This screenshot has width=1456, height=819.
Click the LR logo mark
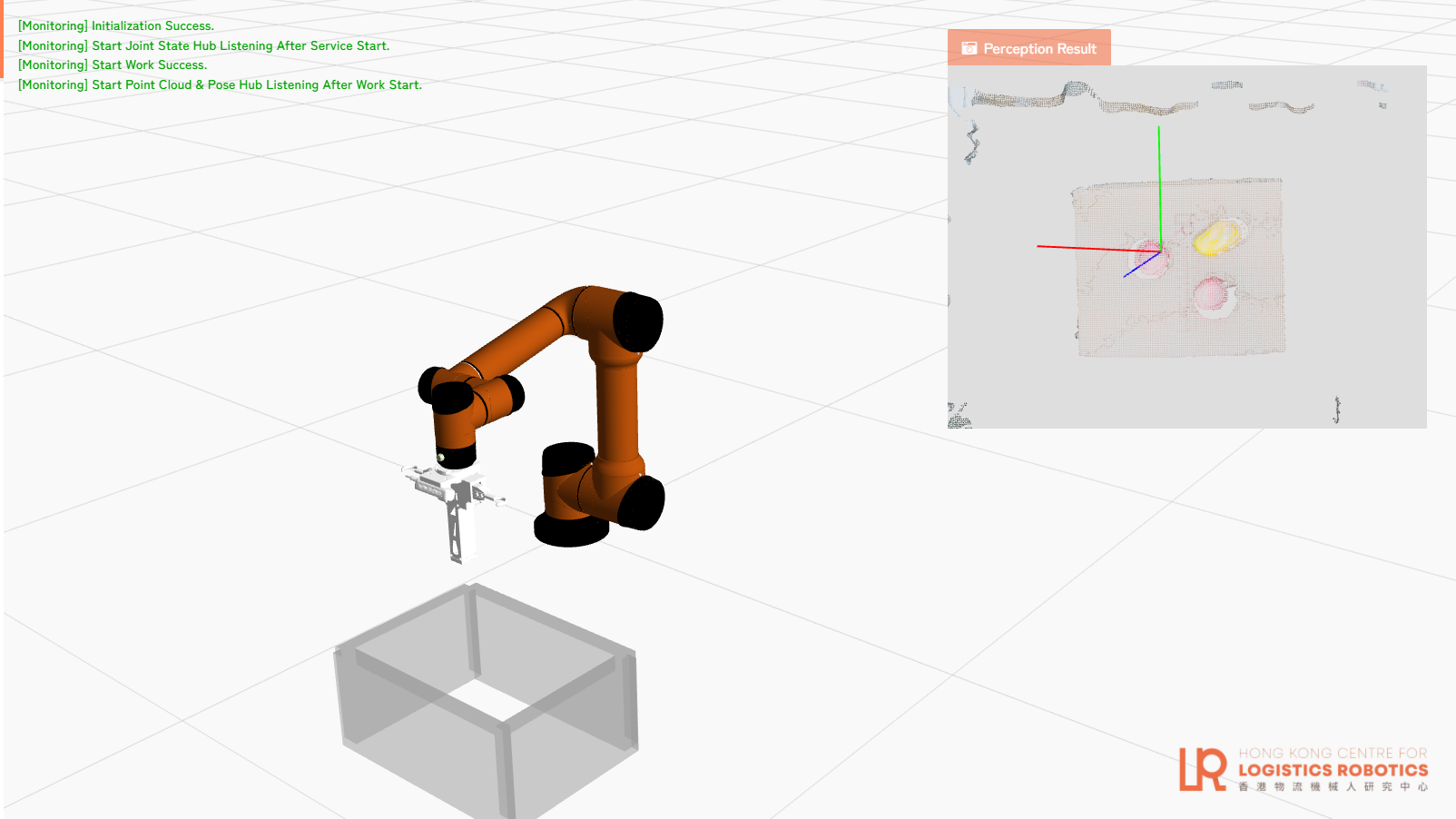1203,769
